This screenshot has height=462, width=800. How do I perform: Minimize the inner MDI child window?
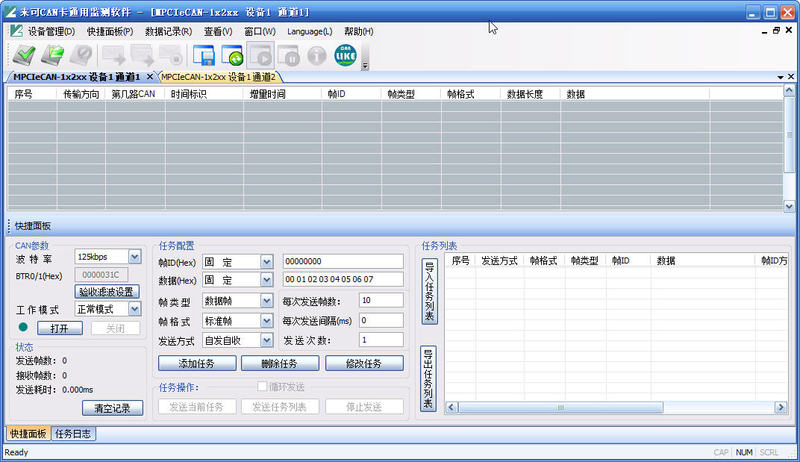(x=764, y=31)
